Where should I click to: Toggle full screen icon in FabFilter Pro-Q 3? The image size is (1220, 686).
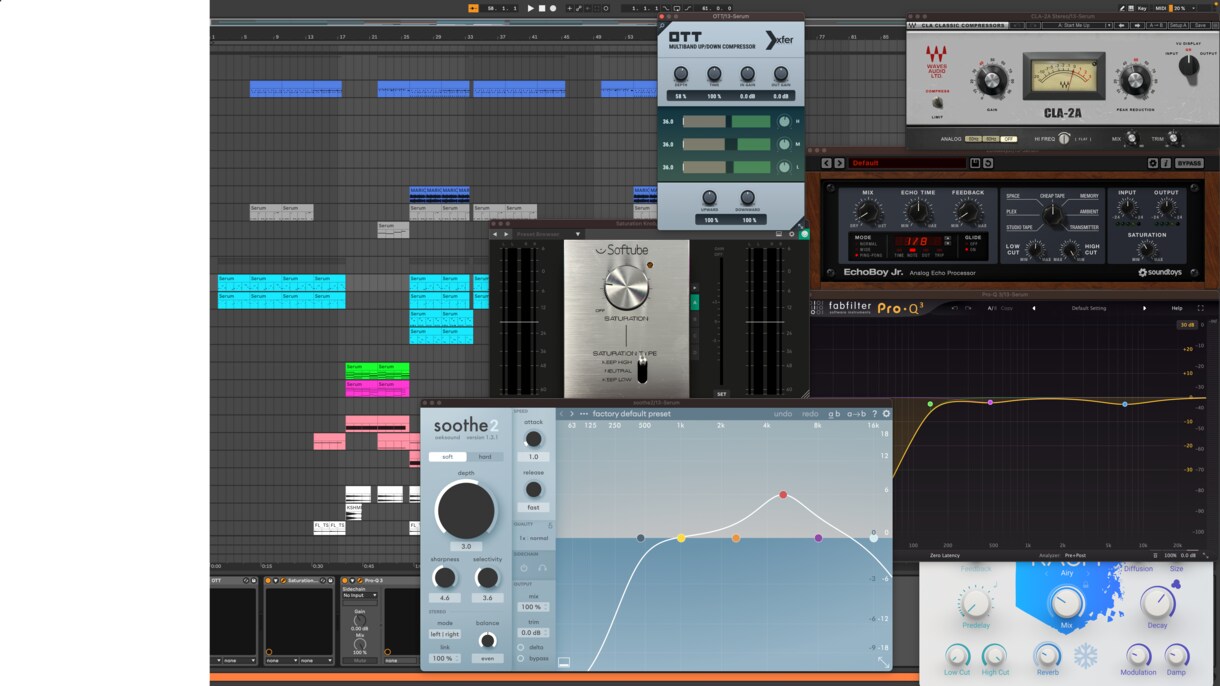[x=1201, y=308]
